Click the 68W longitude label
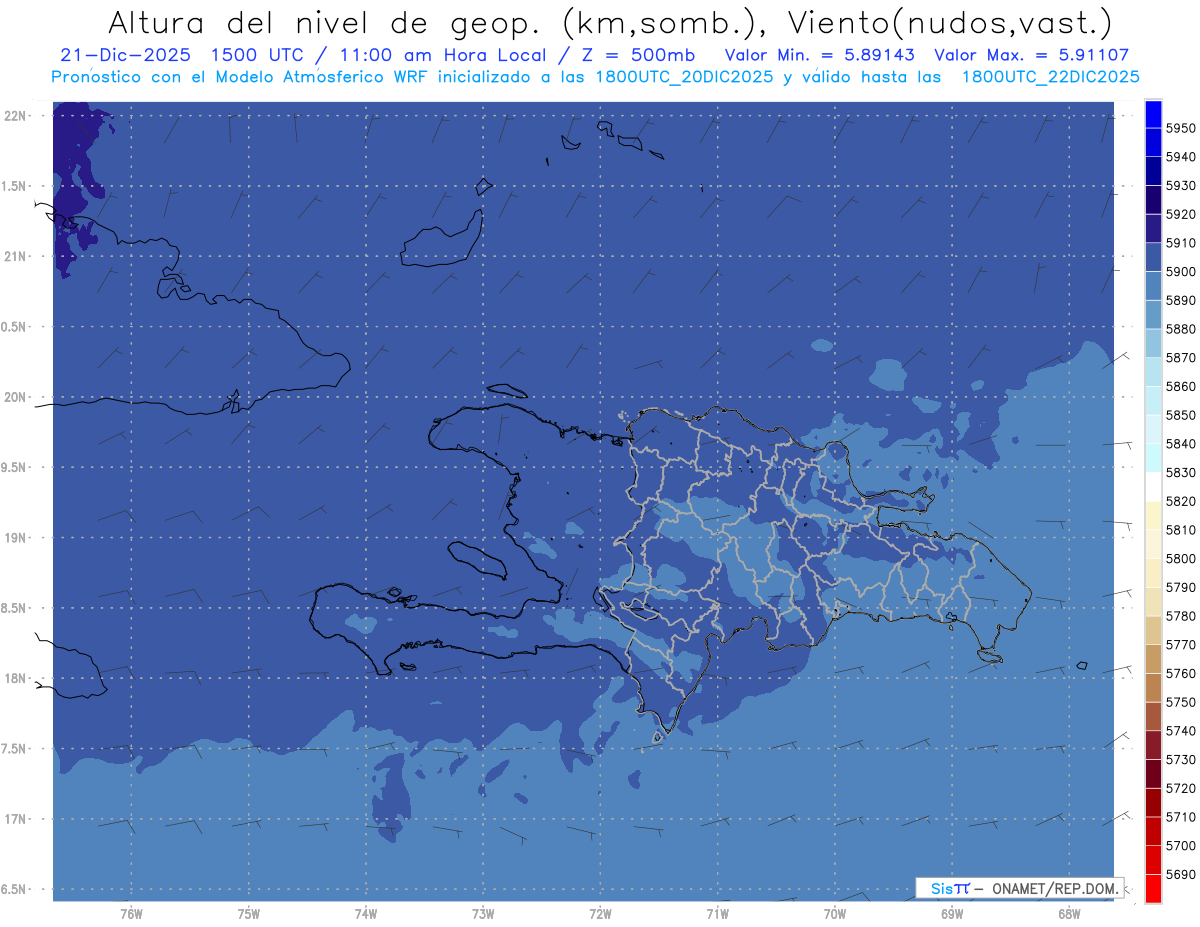This screenshot has height=927, width=1200. (x=1069, y=914)
